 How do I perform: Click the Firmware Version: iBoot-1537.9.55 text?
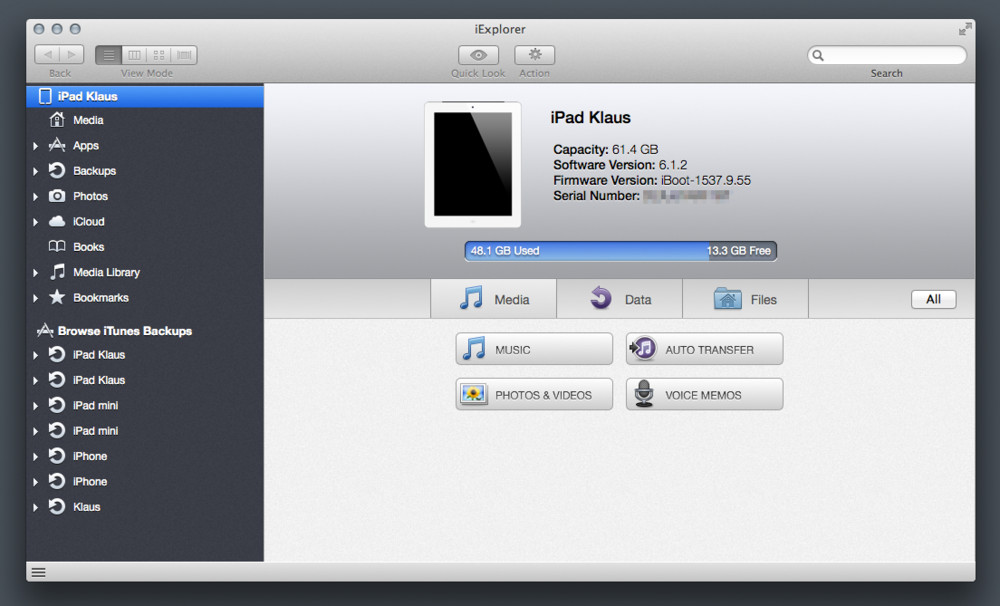coord(652,181)
